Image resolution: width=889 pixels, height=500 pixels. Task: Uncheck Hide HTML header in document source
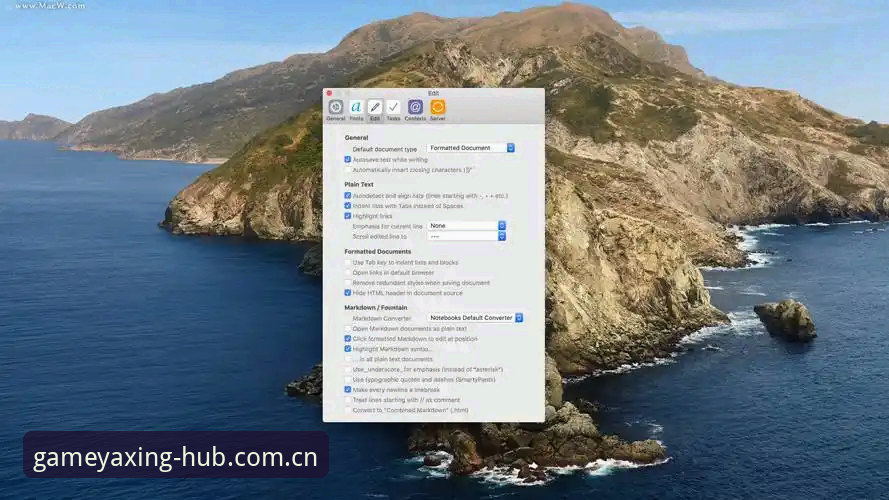pos(348,293)
